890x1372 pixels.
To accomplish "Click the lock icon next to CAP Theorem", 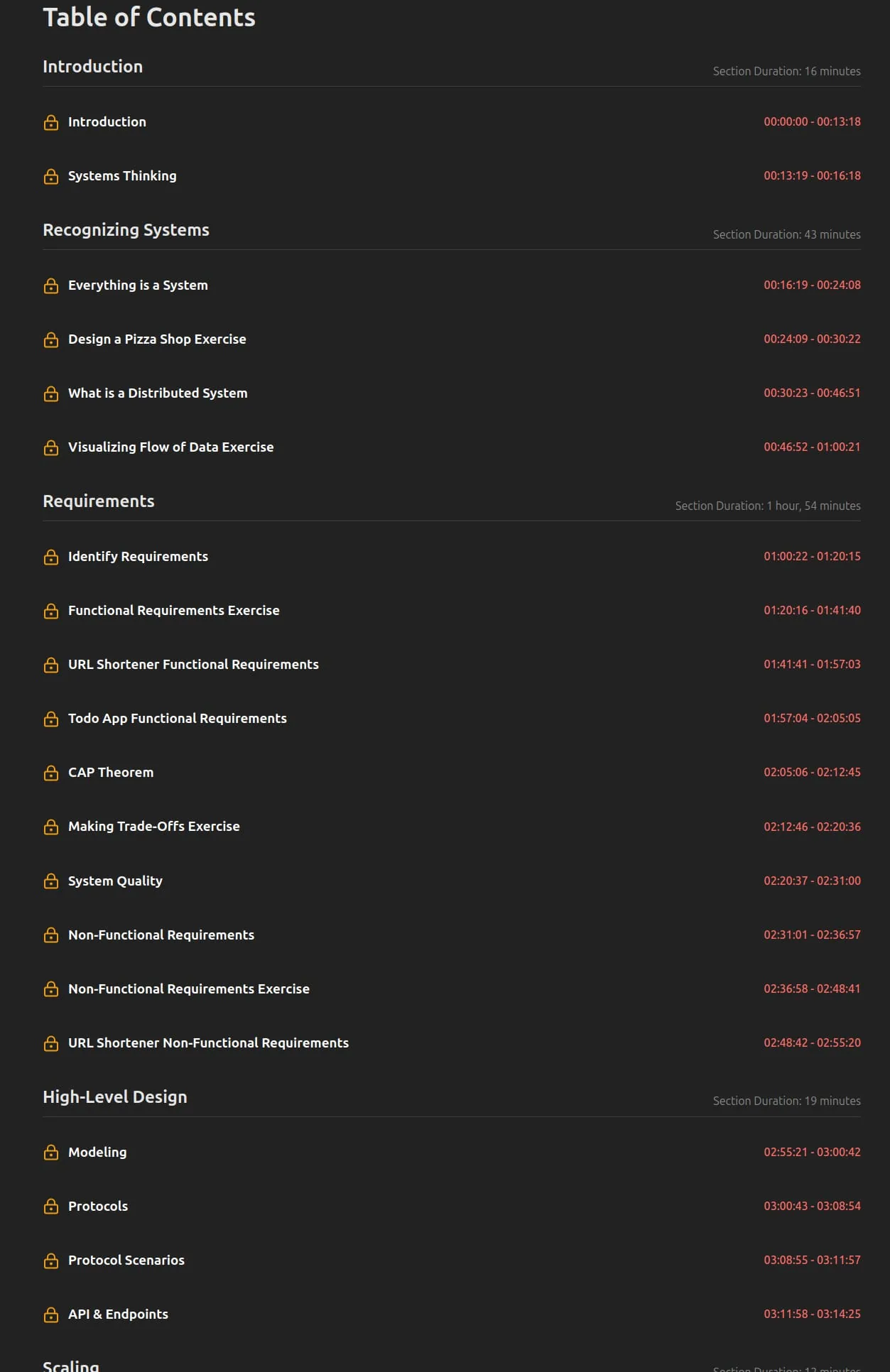I will (x=51, y=773).
